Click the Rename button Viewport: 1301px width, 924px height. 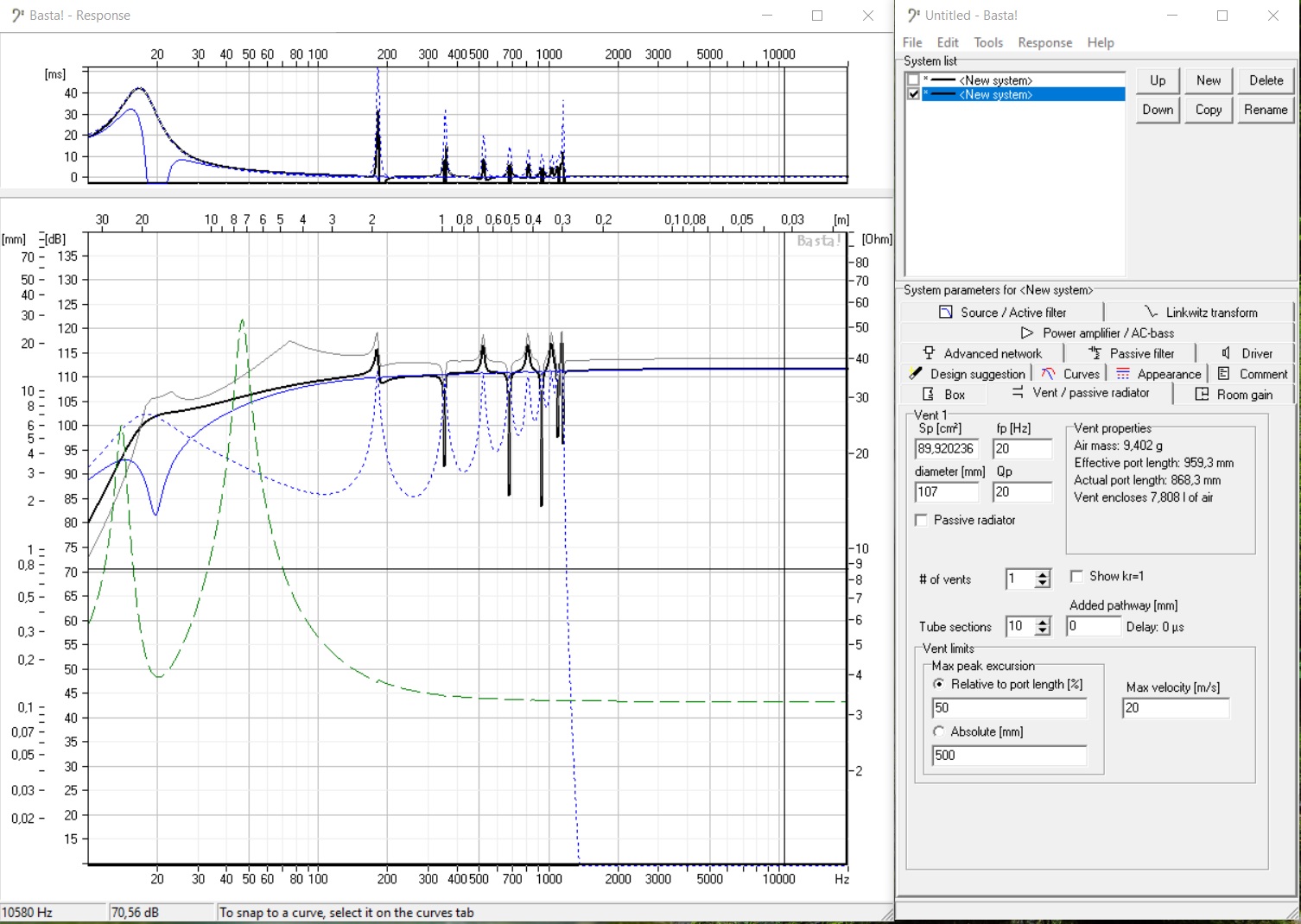(1266, 110)
